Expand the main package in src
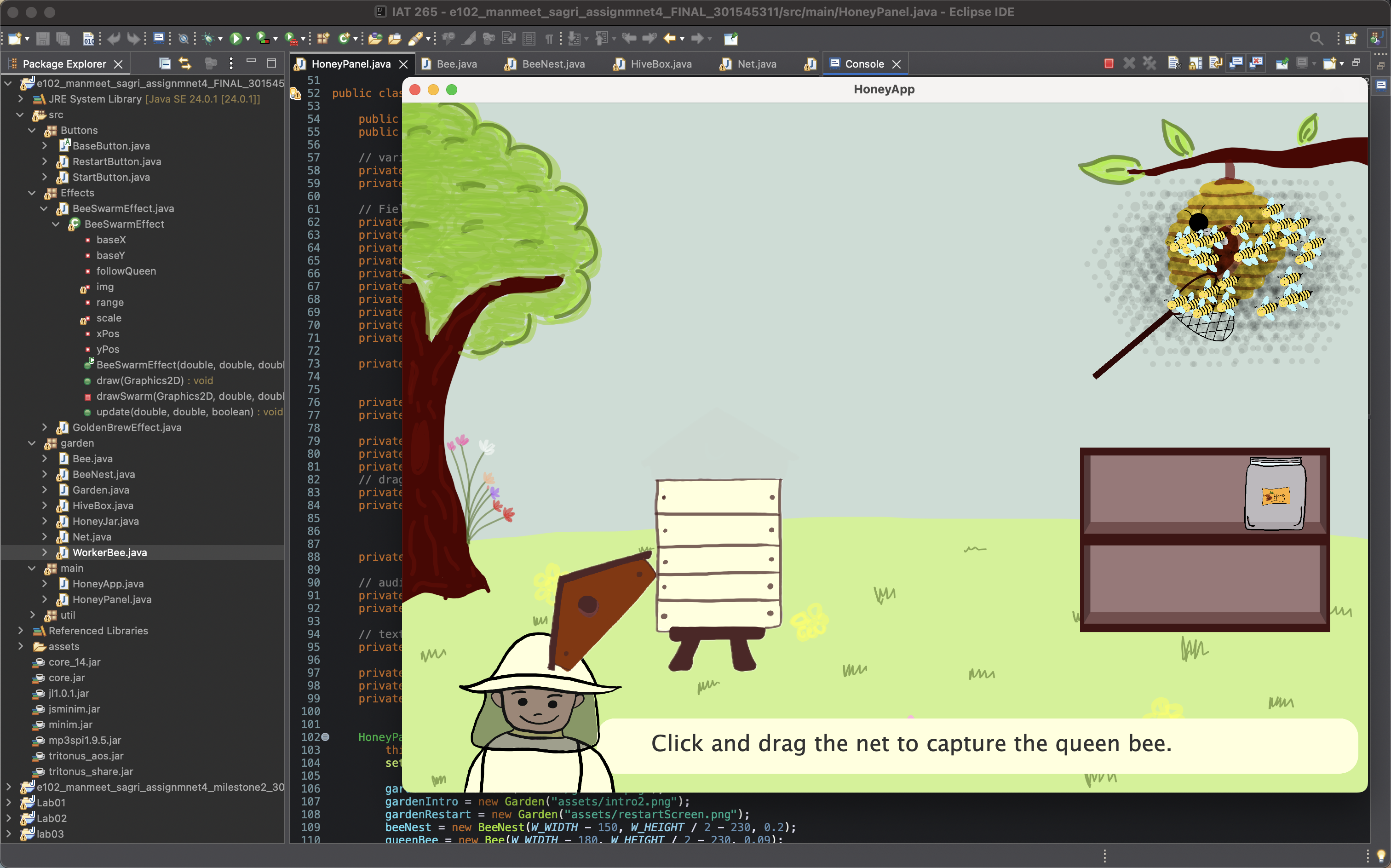Viewport: 1391px width, 868px height. (x=32, y=568)
